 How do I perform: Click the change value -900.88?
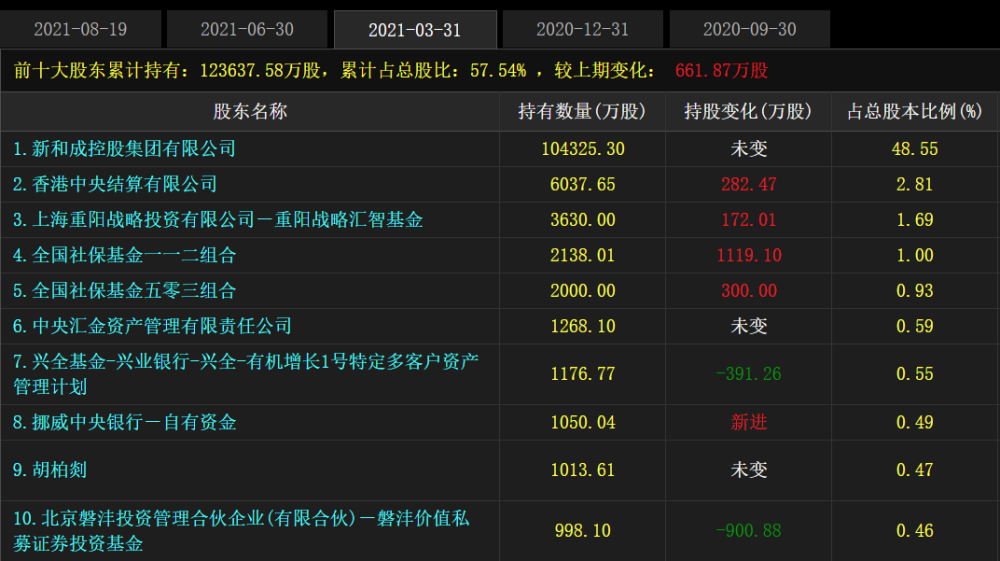point(749,530)
